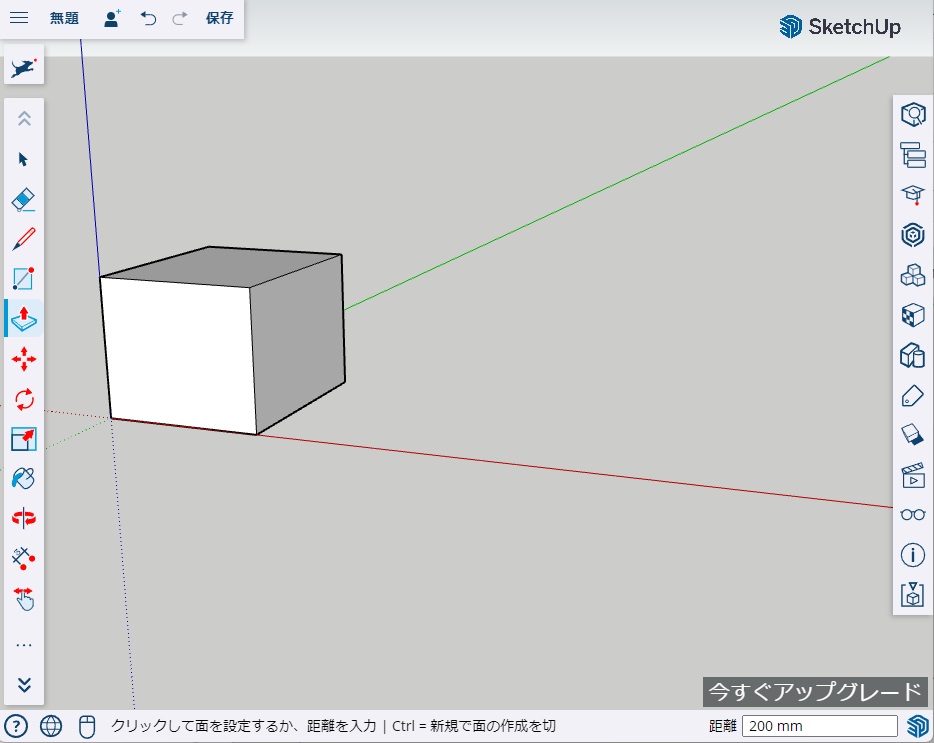Toggle the Entity Info panel

pyautogui.click(x=912, y=554)
